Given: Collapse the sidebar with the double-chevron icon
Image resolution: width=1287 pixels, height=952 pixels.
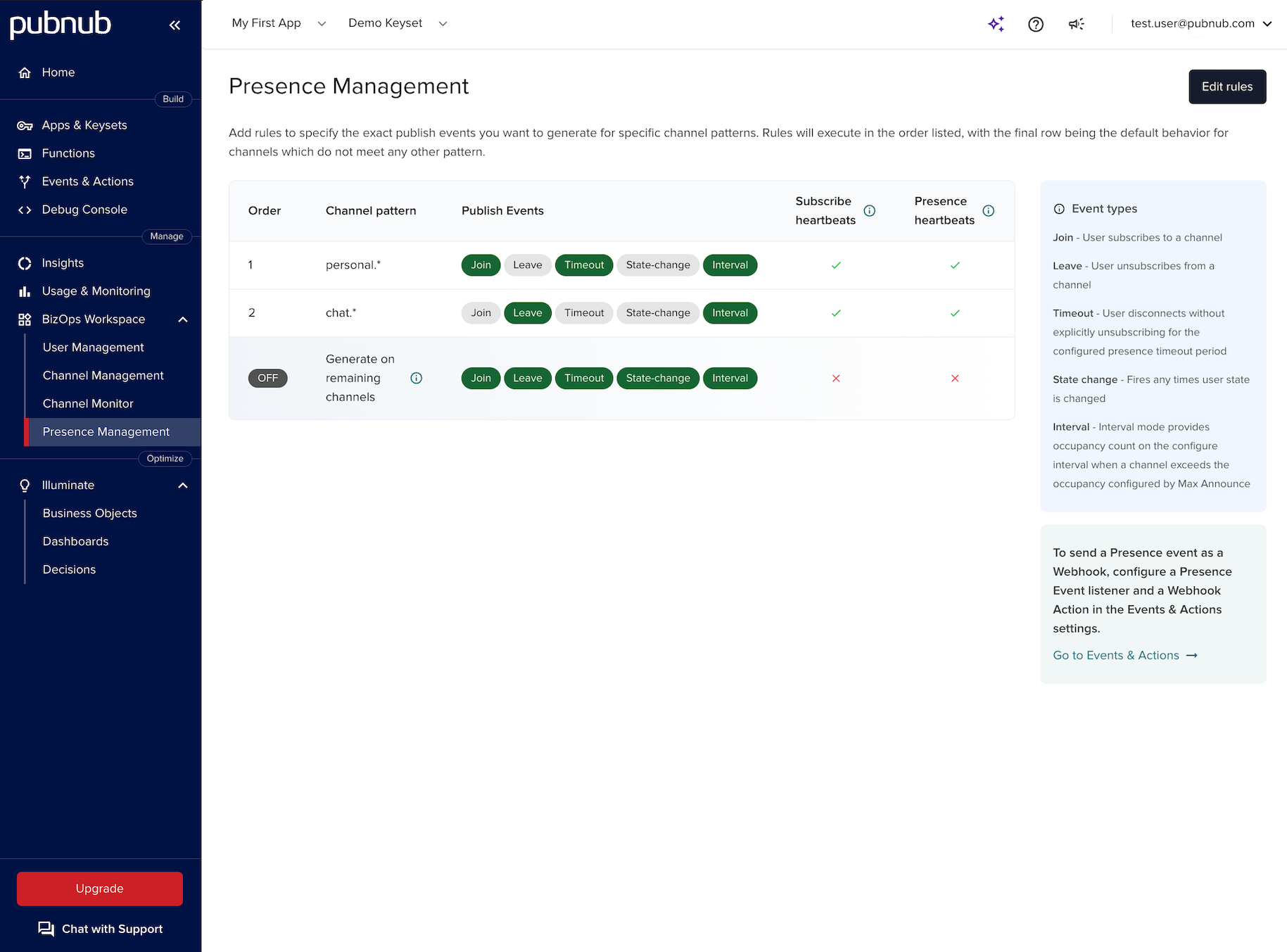Looking at the screenshot, I should pyautogui.click(x=175, y=25).
